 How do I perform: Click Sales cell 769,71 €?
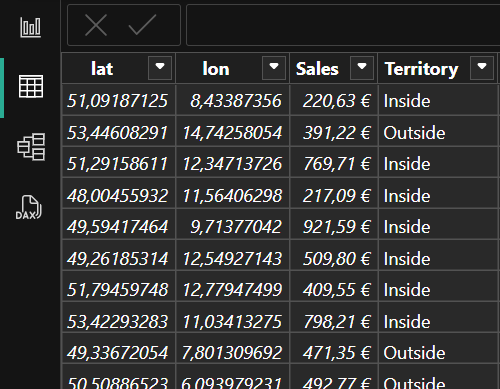pyautogui.click(x=334, y=163)
